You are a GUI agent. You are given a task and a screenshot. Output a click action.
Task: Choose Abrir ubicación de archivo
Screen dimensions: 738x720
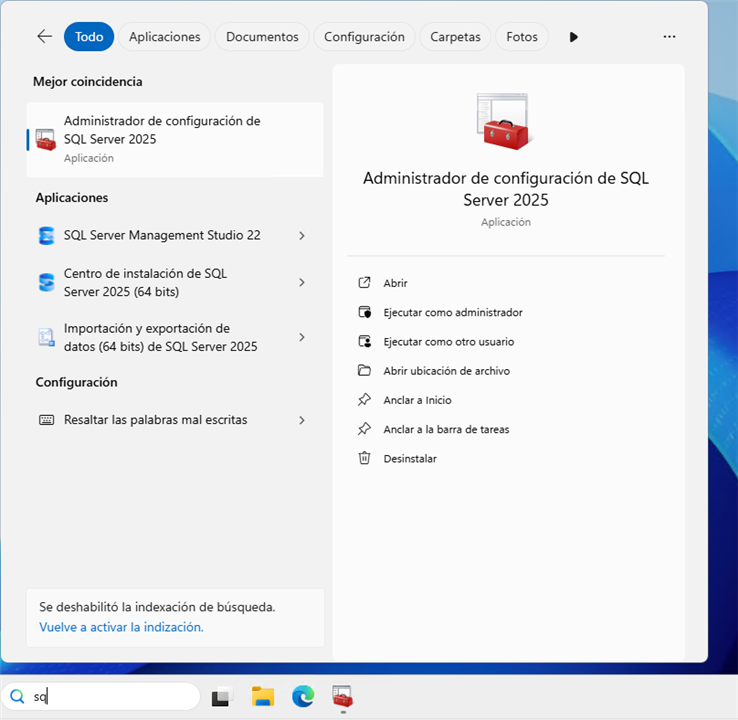point(447,371)
